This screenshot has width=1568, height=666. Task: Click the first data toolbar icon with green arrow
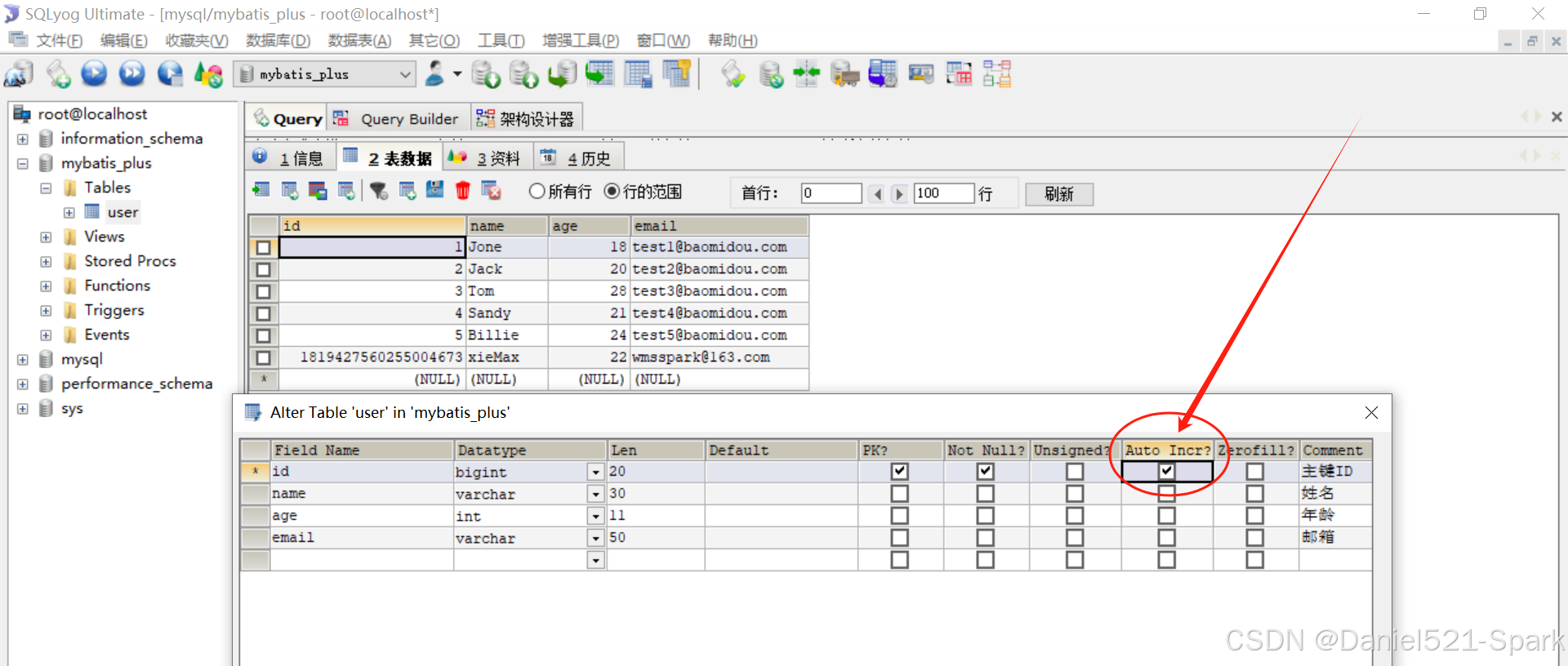(261, 191)
